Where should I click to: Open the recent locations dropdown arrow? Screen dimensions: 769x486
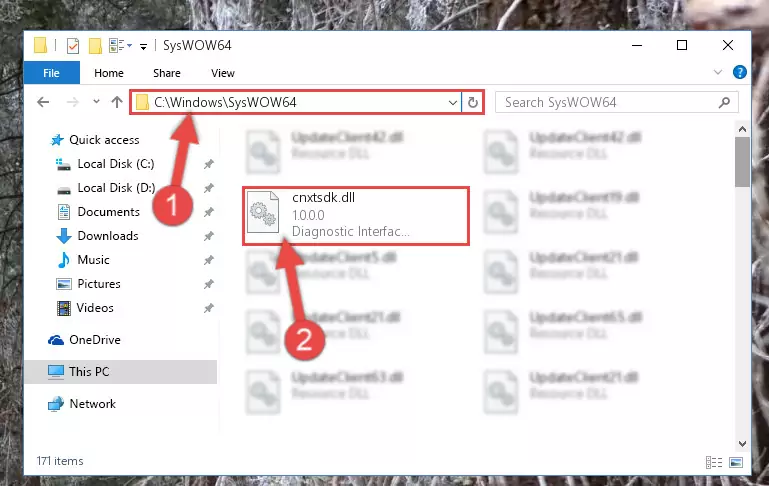point(96,102)
